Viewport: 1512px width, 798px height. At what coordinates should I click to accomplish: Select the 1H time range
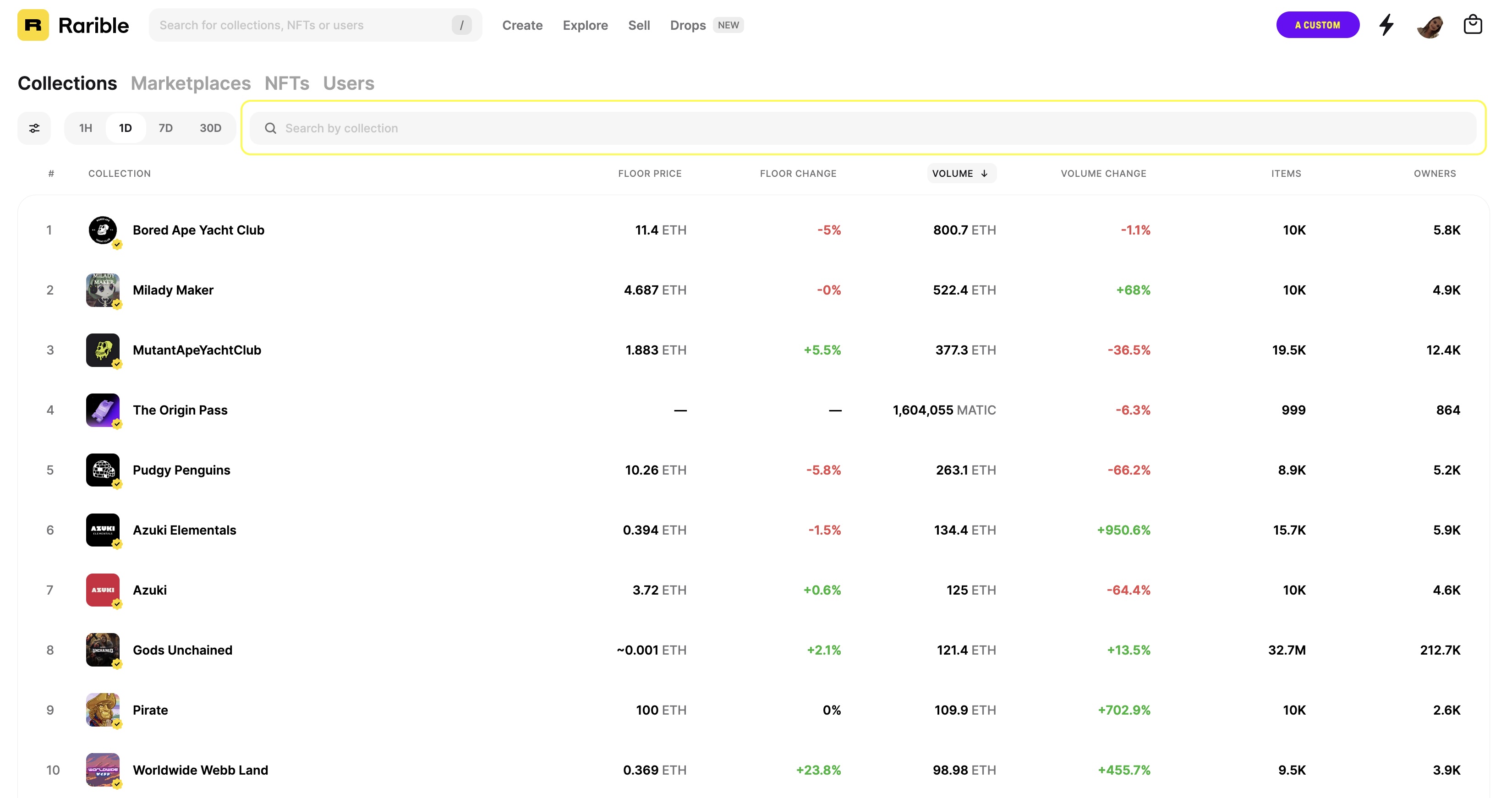(x=86, y=128)
